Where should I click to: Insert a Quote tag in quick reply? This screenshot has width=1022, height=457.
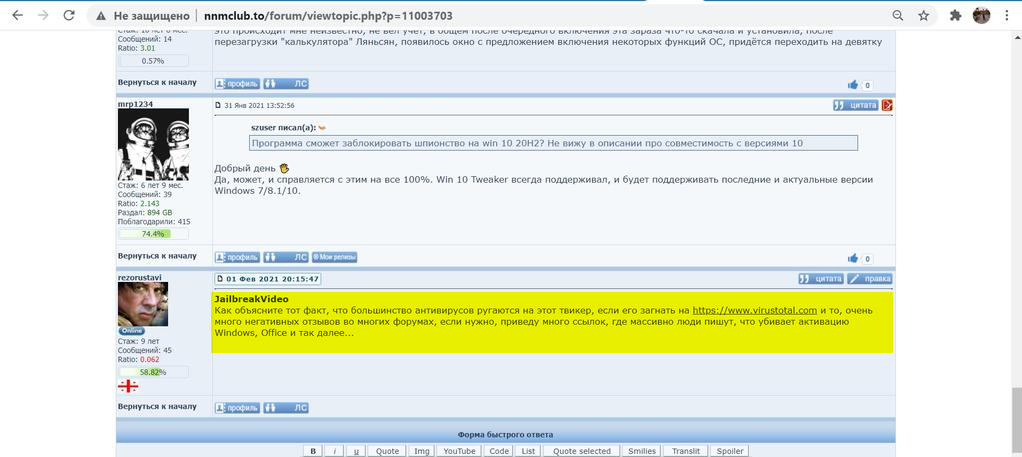coord(387,451)
